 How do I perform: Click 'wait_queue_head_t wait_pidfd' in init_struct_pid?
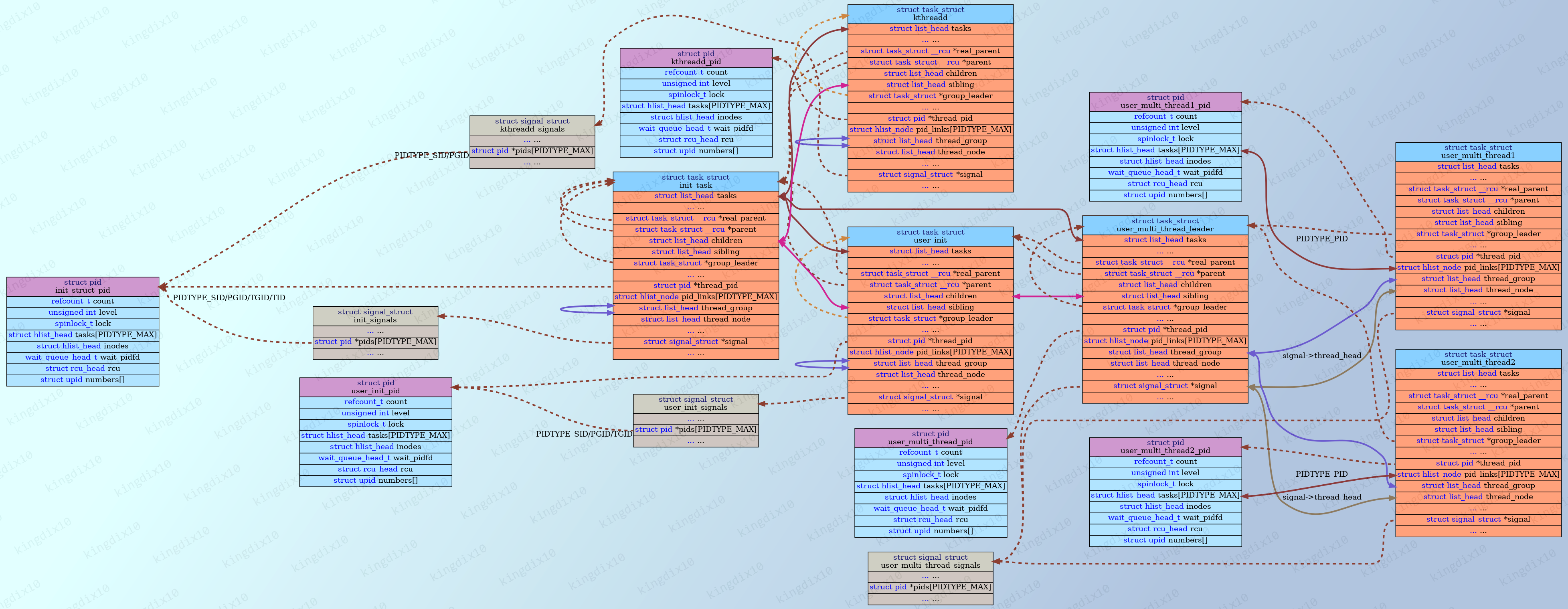coord(83,358)
